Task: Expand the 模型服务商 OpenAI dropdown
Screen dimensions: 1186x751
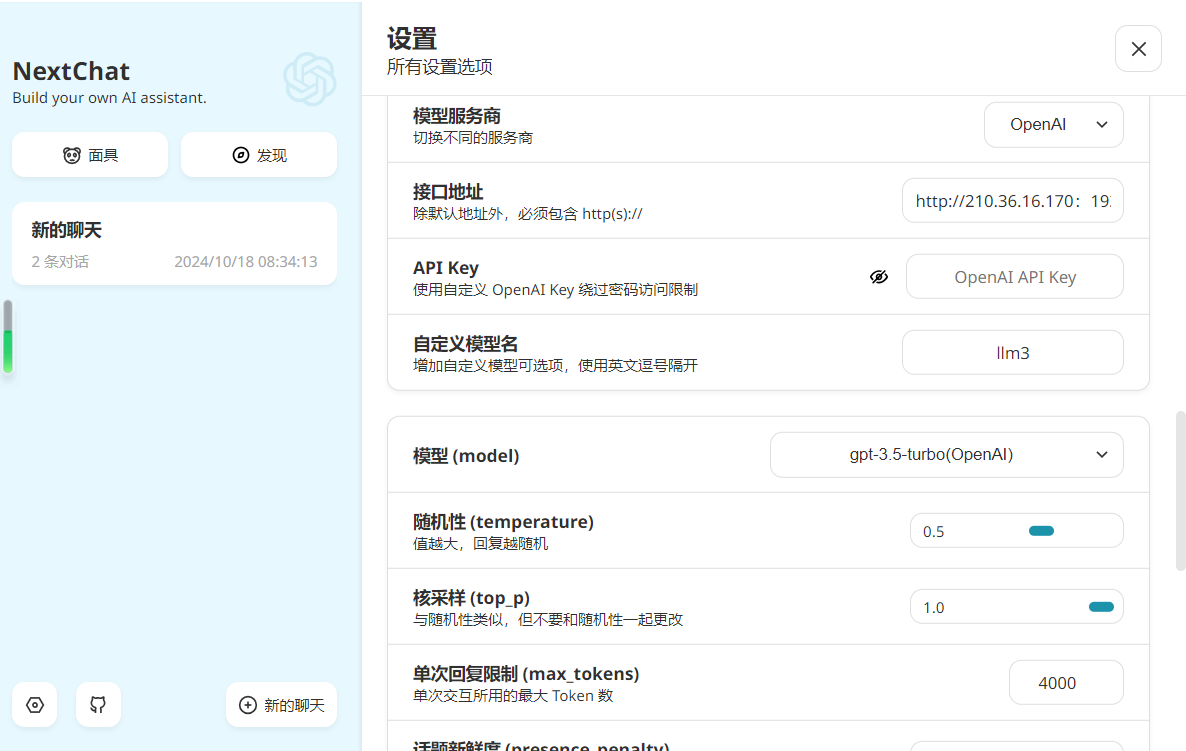Action: pos(1053,125)
